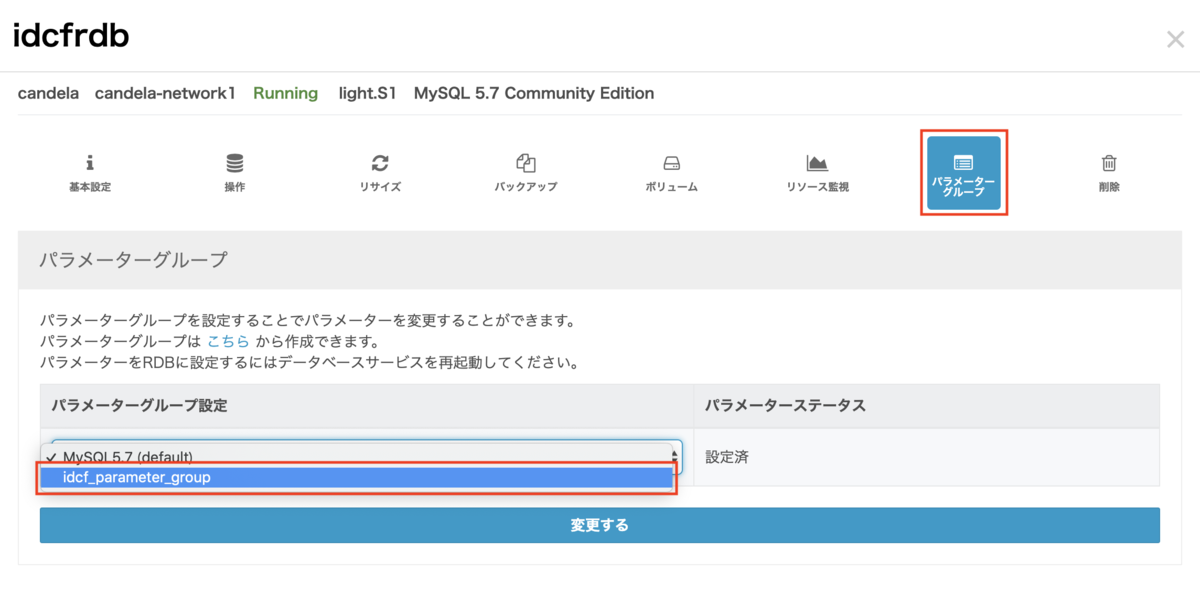
Task: Open the バックアップ backup tab
Action: 526,173
